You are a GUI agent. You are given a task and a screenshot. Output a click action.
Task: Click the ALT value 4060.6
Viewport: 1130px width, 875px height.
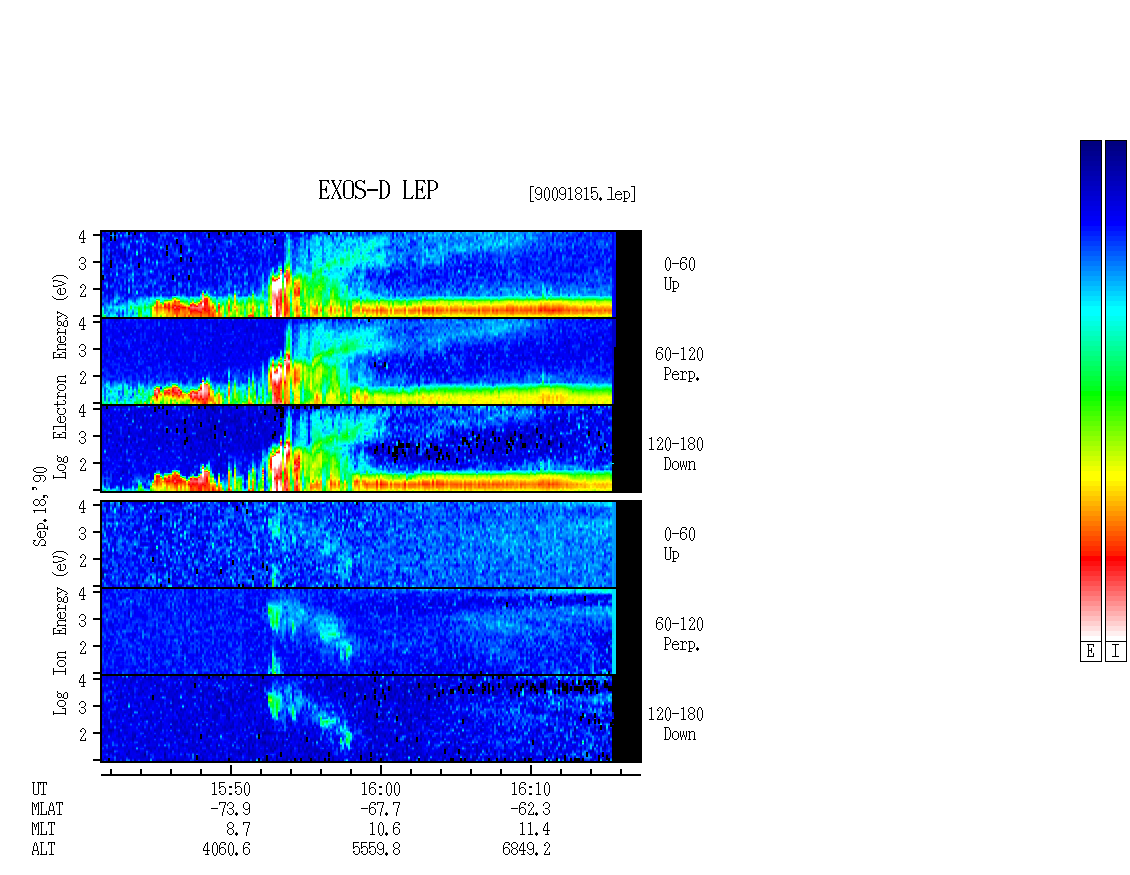[226, 850]
